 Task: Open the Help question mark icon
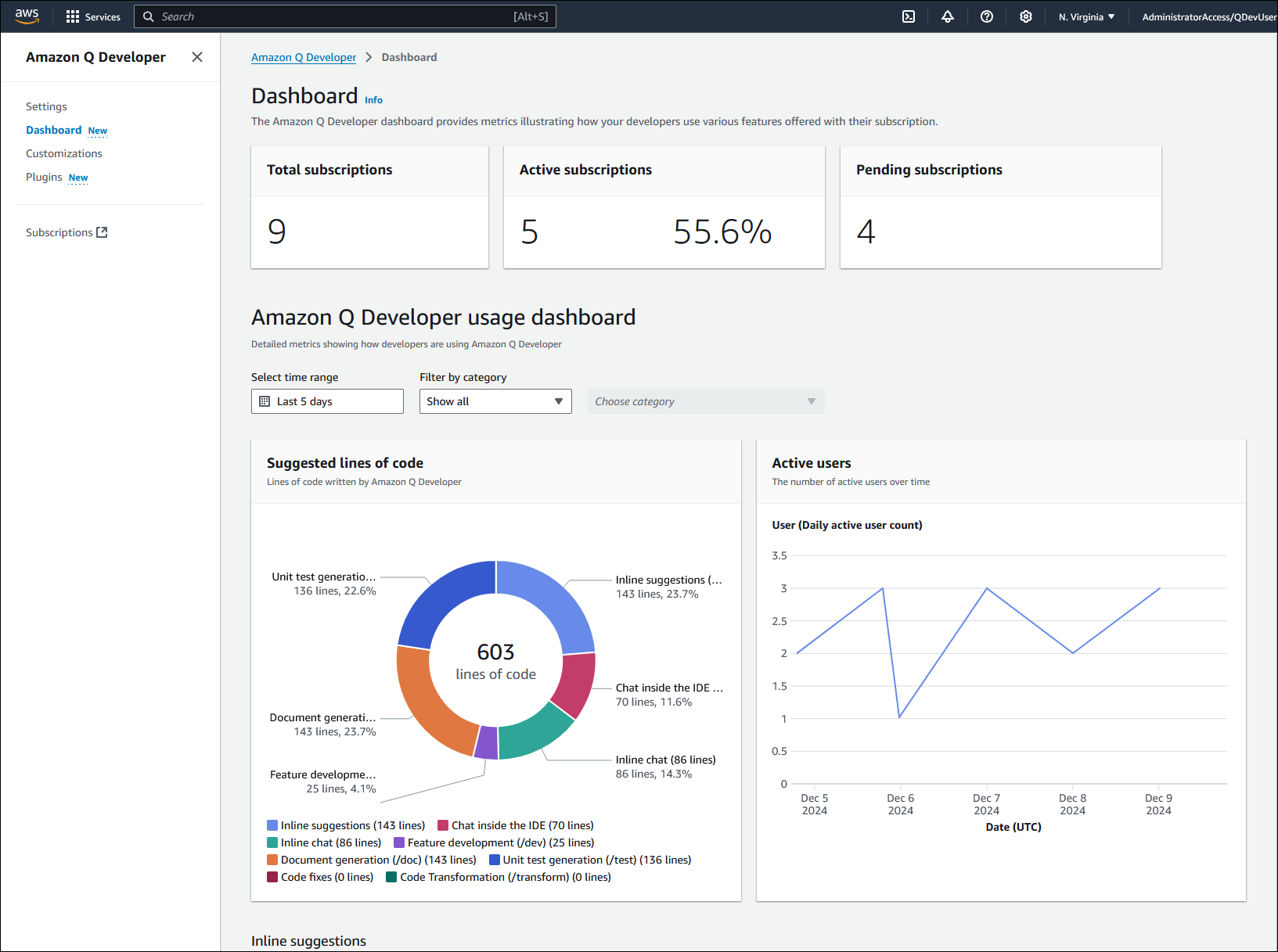pyautogui.click(x=986, y=16)
